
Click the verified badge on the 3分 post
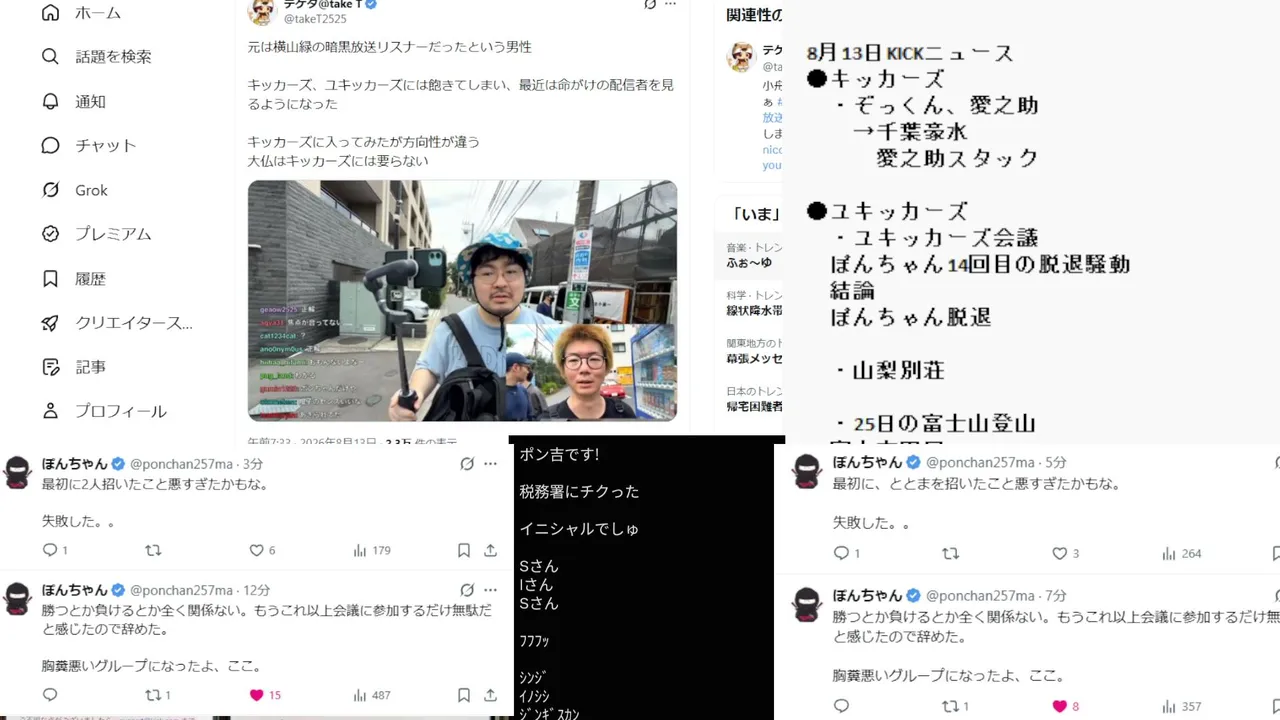[118, 464]
